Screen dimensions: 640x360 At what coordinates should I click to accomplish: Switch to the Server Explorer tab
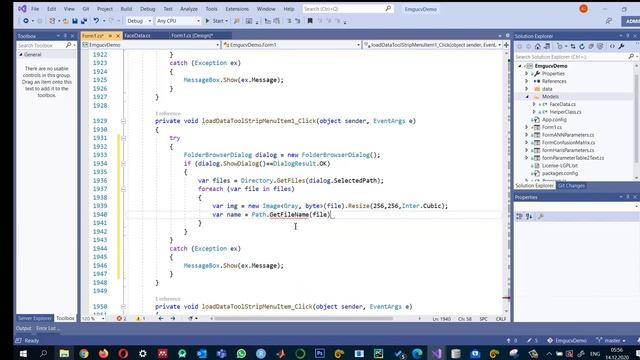coord(35,318)
